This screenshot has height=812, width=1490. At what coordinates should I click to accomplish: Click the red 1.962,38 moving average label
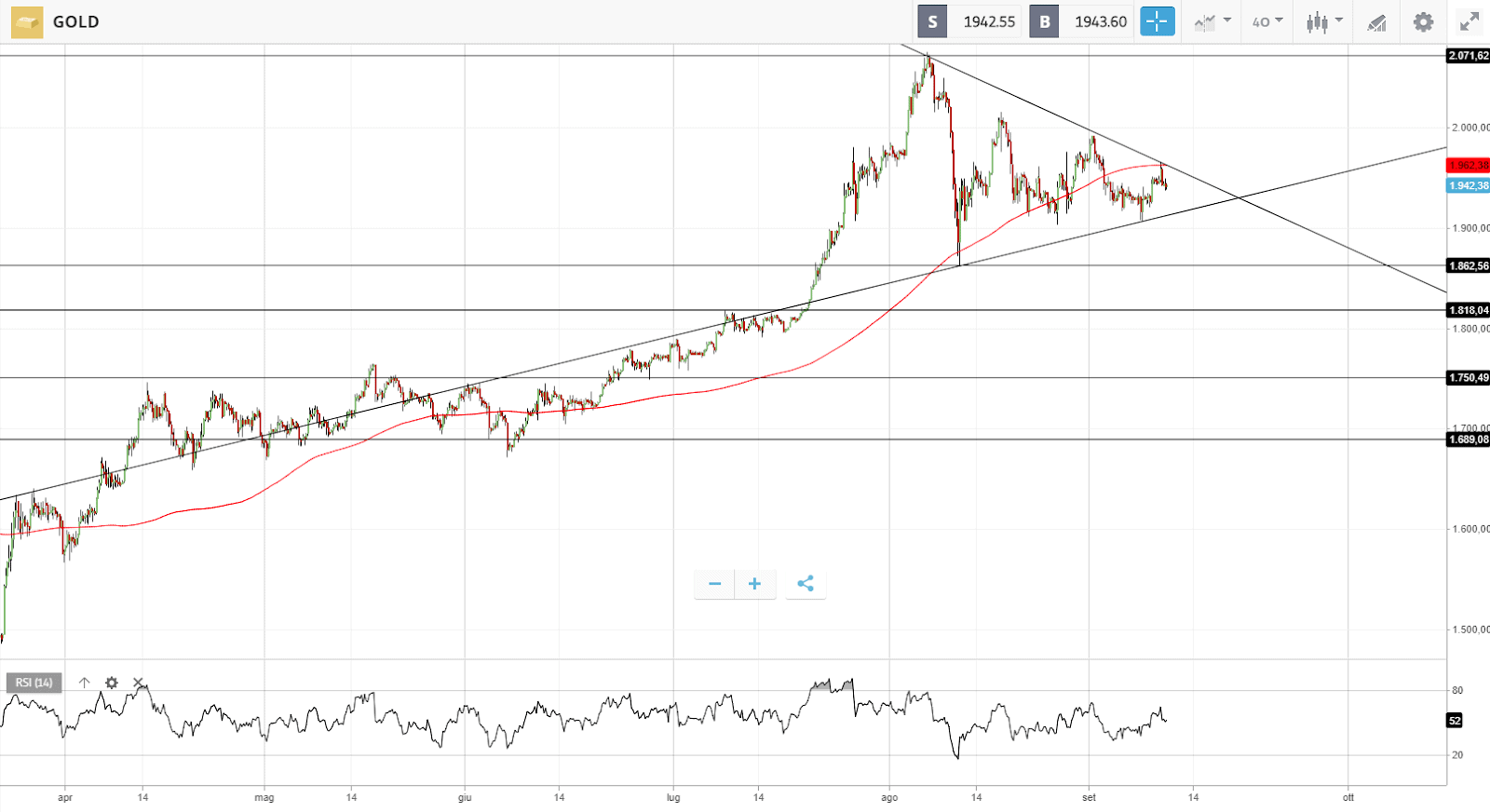[1469, 165]
